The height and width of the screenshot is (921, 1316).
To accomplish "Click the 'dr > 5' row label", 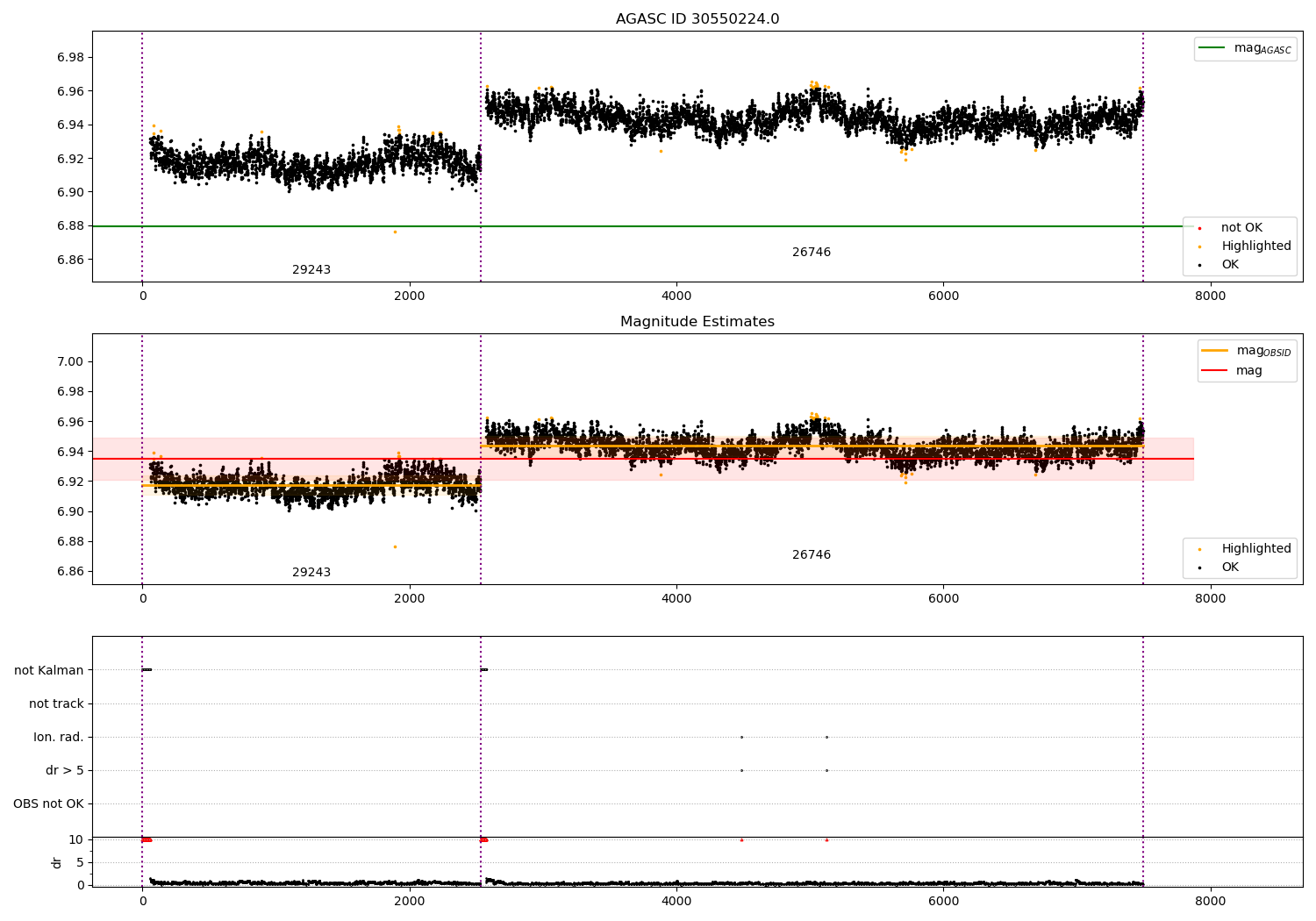I will click(65, 770).
